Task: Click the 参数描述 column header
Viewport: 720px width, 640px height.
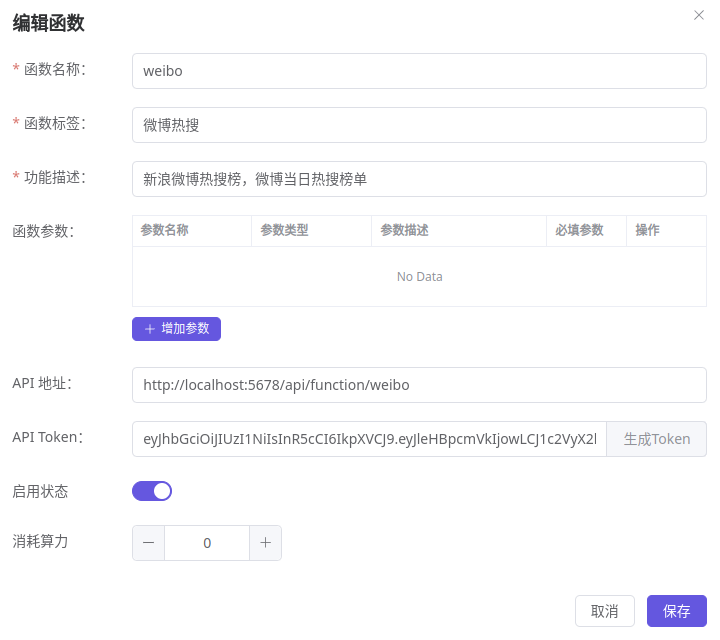Action: [404, 230]
